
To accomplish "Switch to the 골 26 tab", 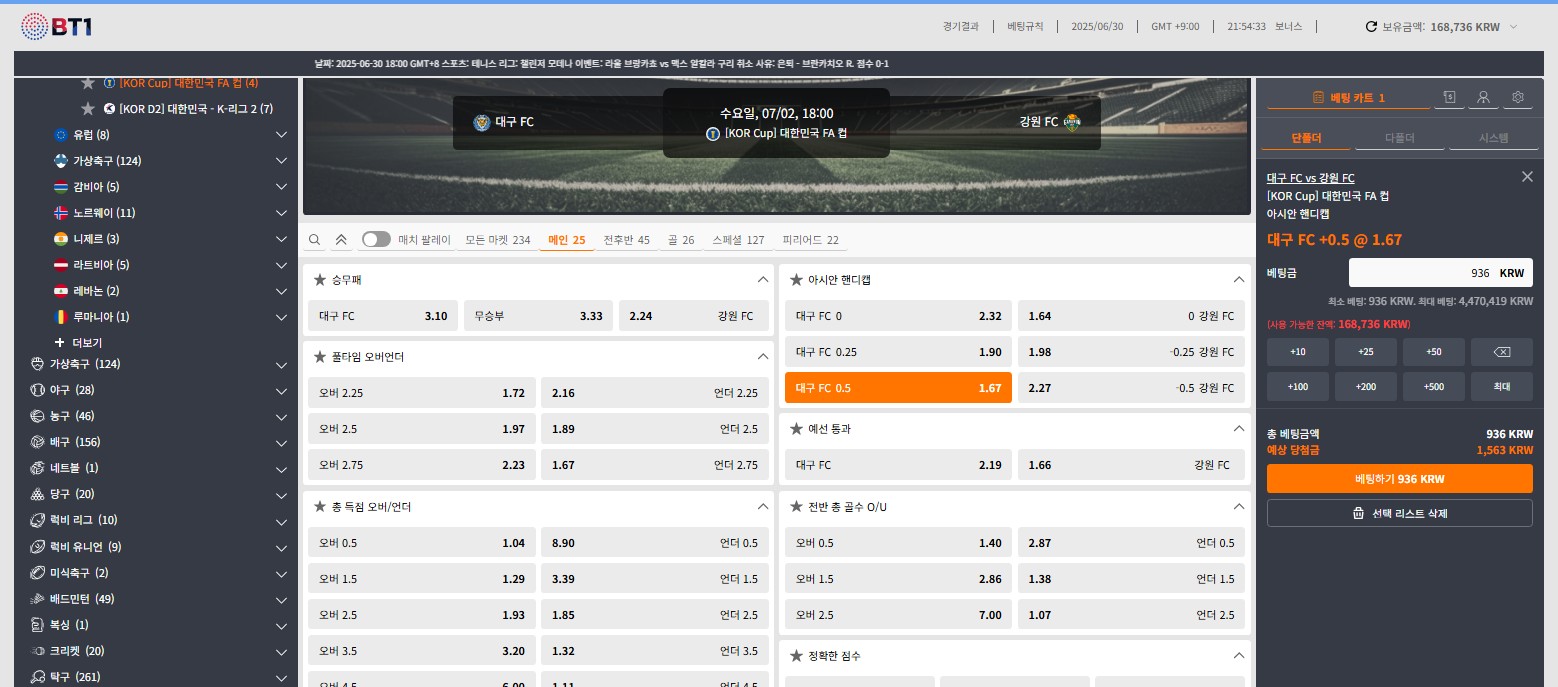I will point(681,240).
